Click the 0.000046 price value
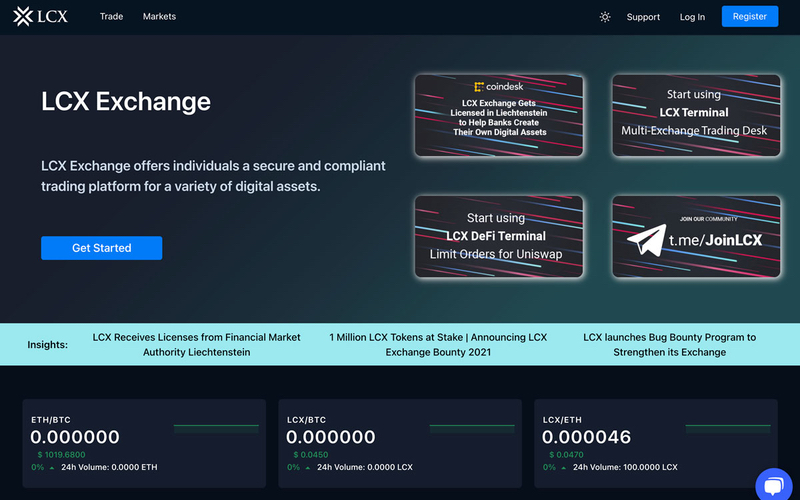This screenshot has height=500, width=800. (x=586, y=437)
